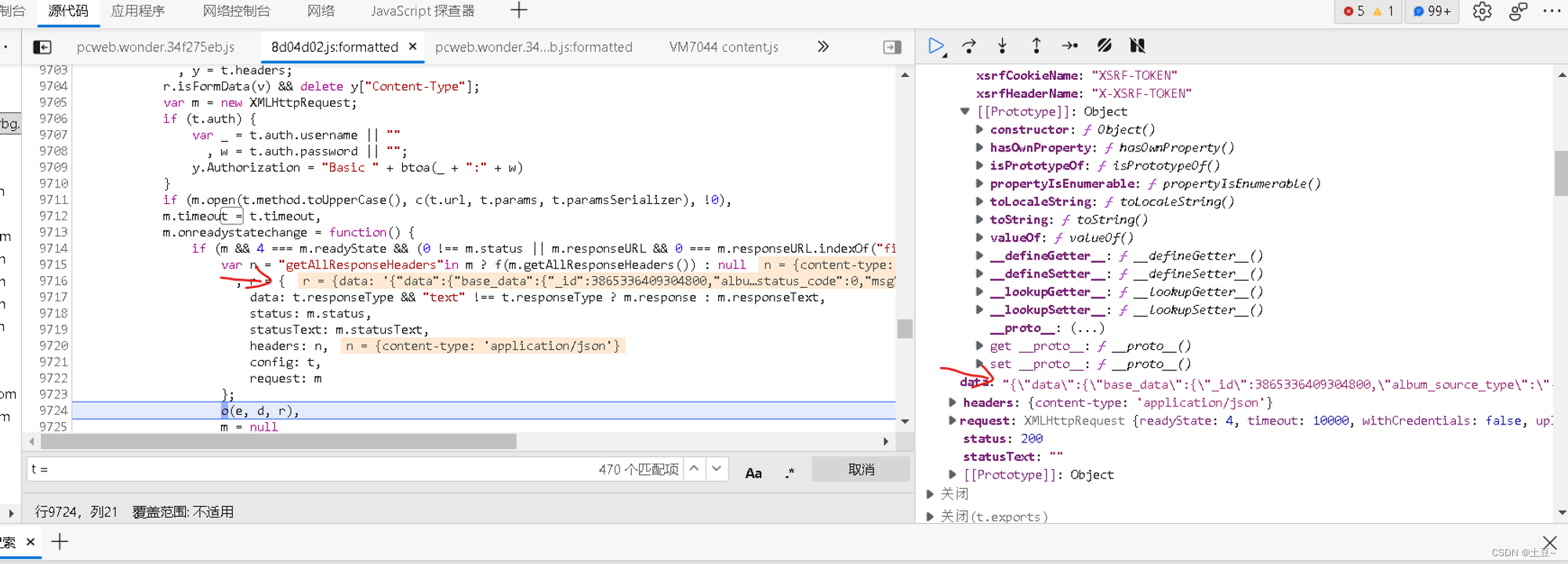1568x564 pixels.
Task: Show more open file tabs
Action: coord(823,46)
